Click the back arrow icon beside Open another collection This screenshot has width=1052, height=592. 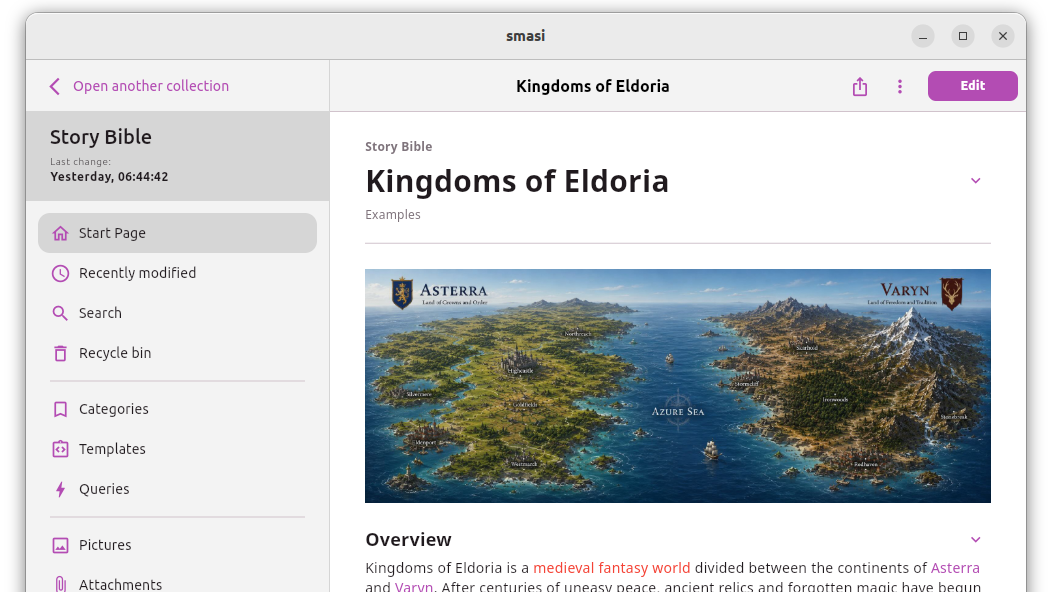[x=55, y=86]
